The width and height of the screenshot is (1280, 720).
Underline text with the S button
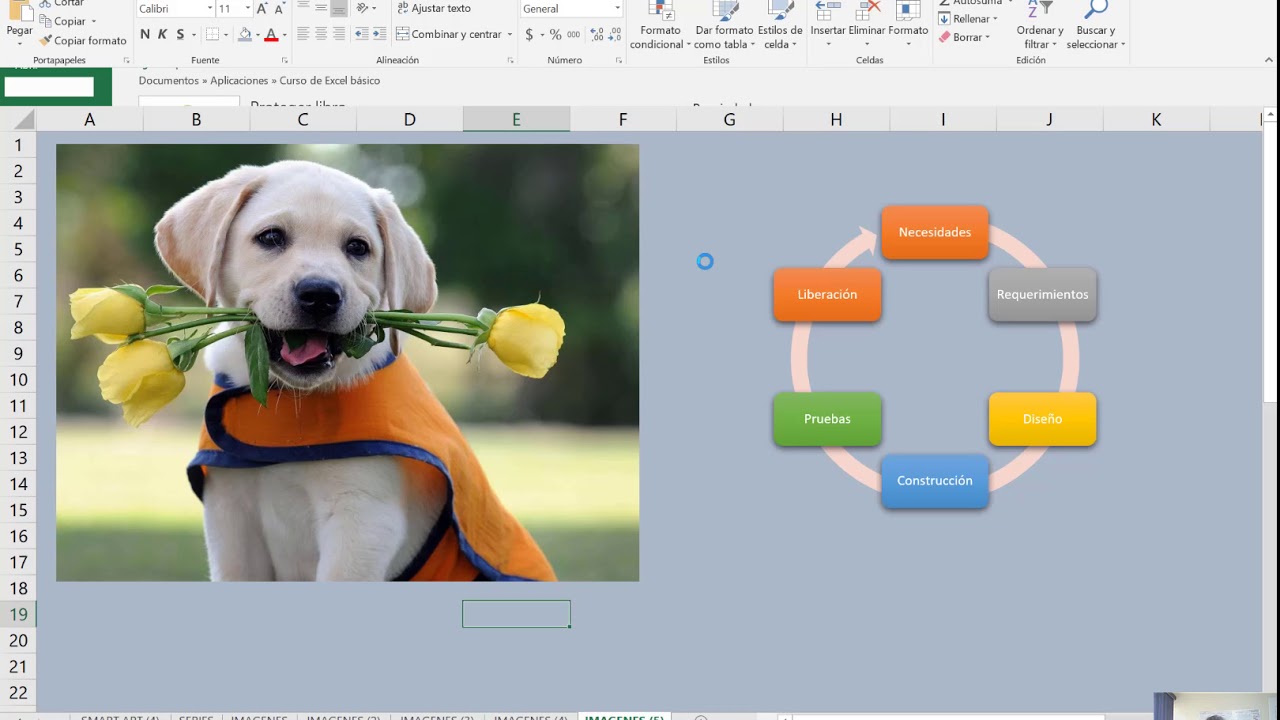[180, 34]
